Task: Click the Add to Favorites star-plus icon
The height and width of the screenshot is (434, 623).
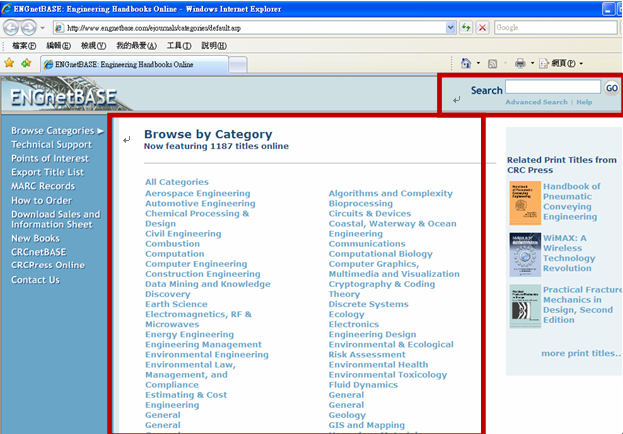Action: click(x=26, y=63)
